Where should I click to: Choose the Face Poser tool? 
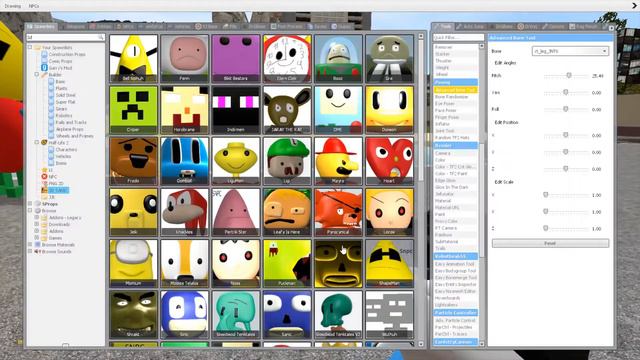pos(456,110)
